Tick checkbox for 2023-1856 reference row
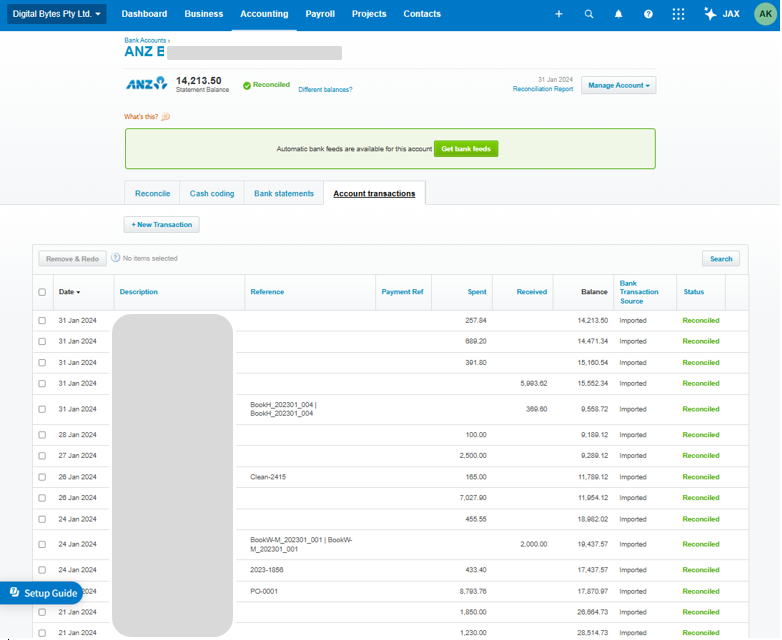This screenshot has width=782, height=640. click(x=42, y=570)
